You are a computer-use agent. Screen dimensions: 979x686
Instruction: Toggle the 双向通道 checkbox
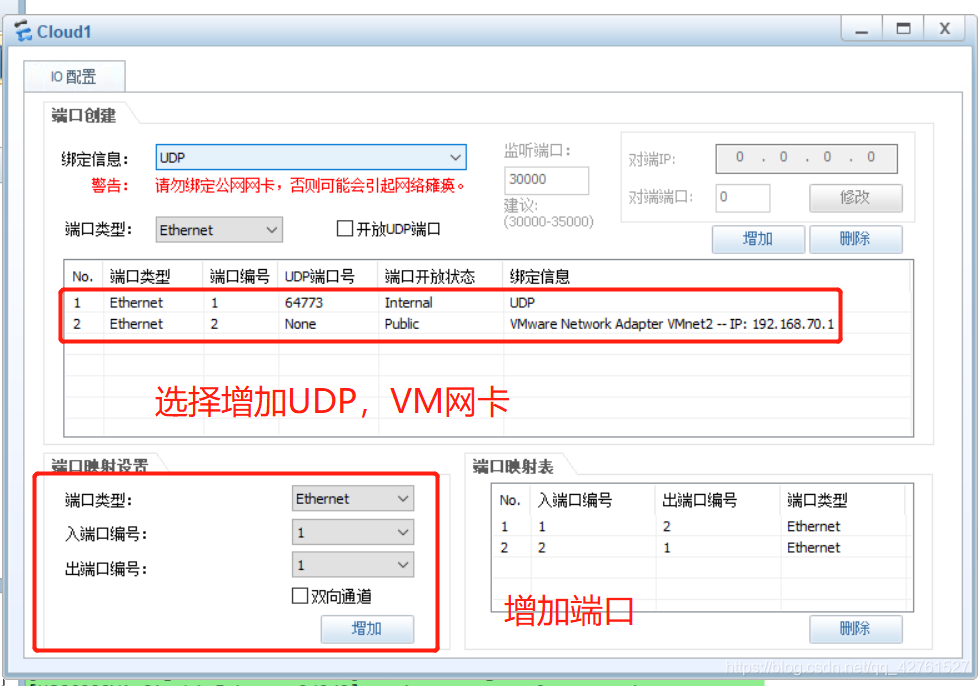pyautogui.click(x=300, y=596)
